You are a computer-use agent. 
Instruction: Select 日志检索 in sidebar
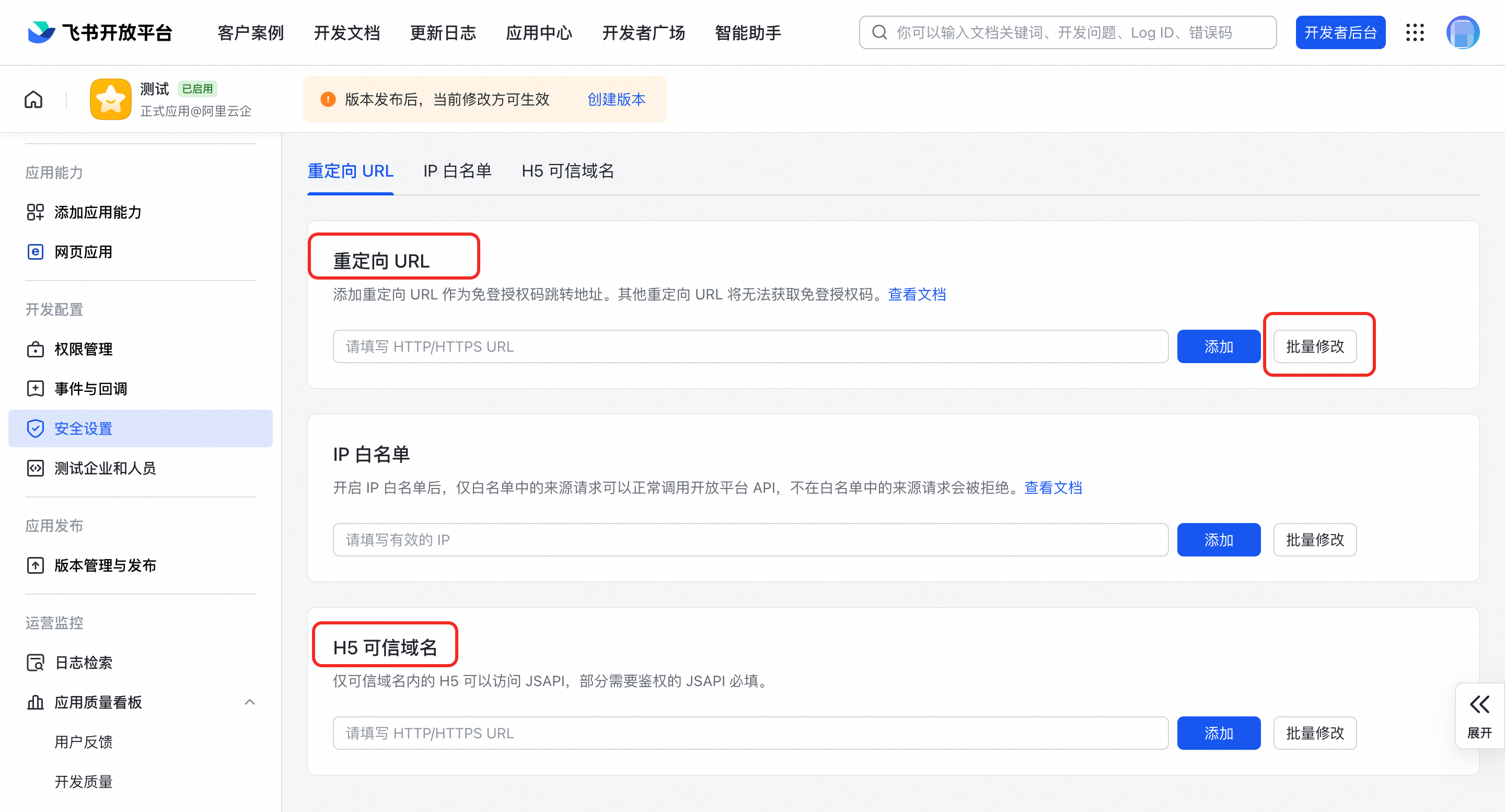pyautogui.click(x=83, y=663)
